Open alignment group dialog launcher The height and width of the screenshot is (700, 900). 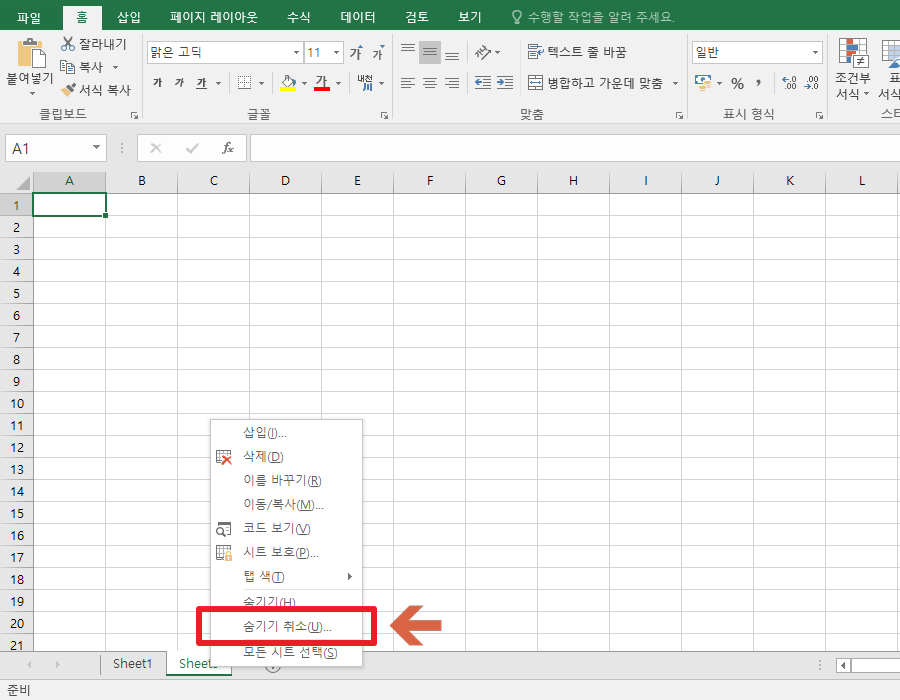pos(679,115)
